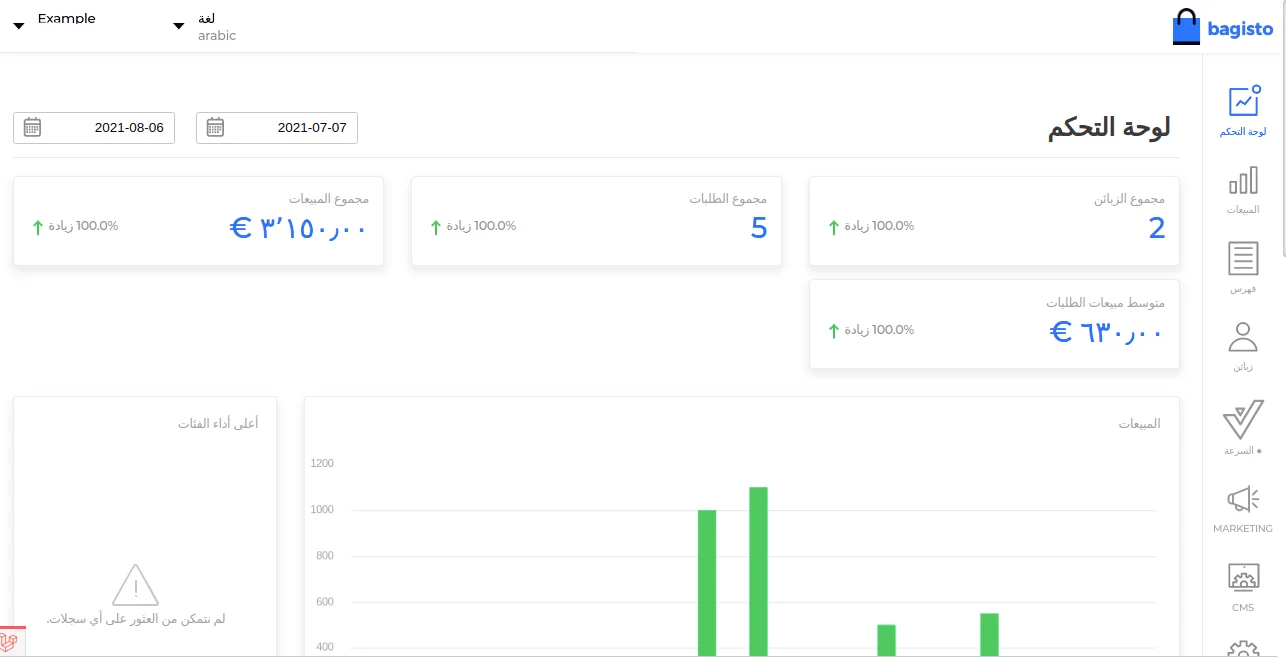
Task: Click the no records found message
Action: [x=136, y=620]
